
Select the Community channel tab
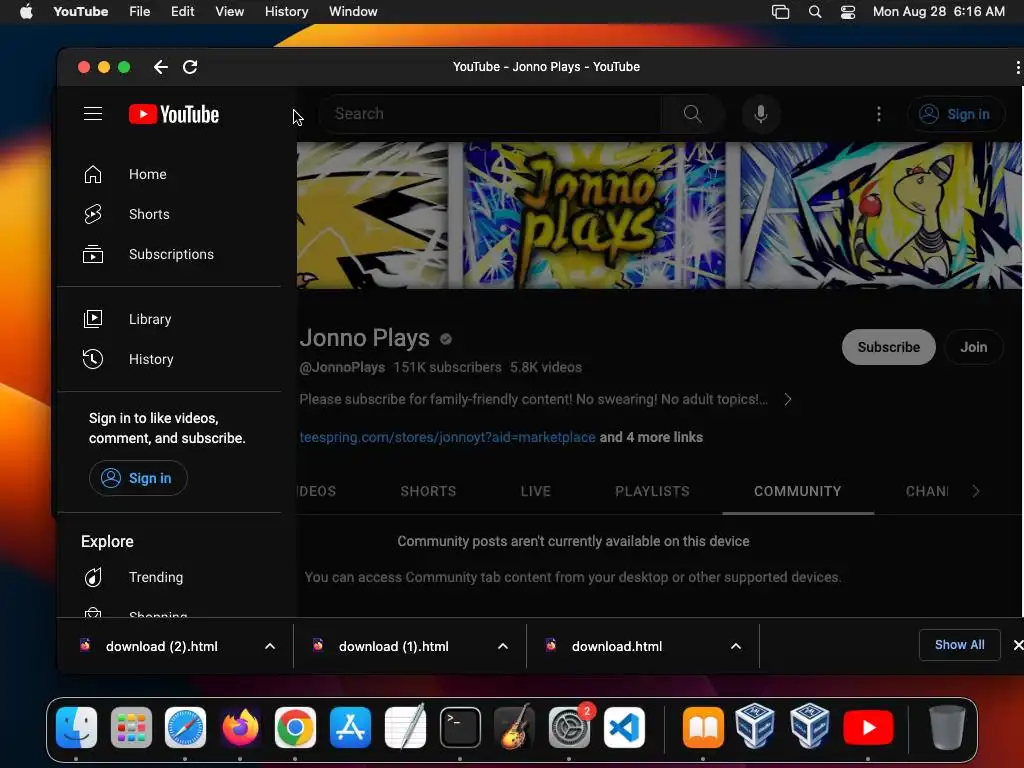[797, 491]
